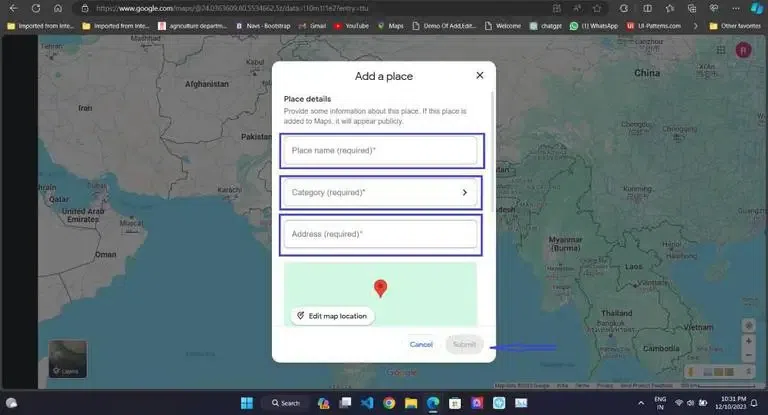Viewport: 768px width, 415px height.
Task: Reload the page with refresh icon
Action: [x=36, y=8]
